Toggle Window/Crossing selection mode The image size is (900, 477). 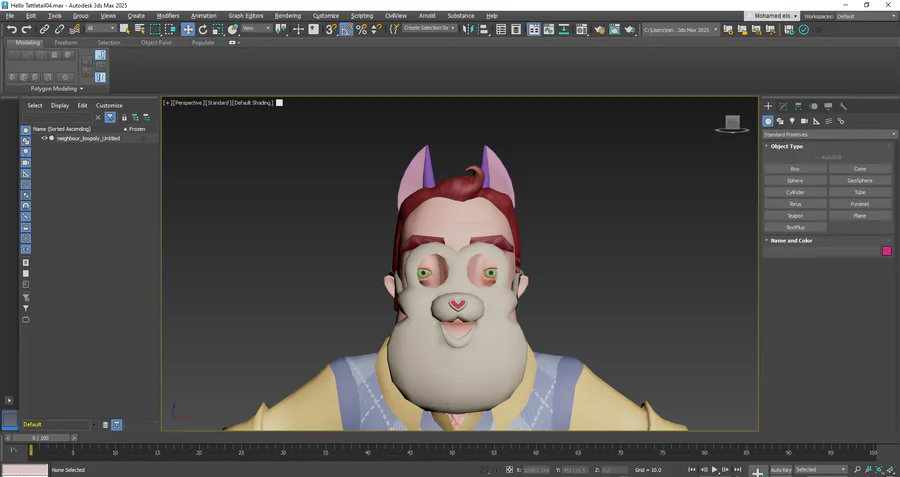point(170,29)
